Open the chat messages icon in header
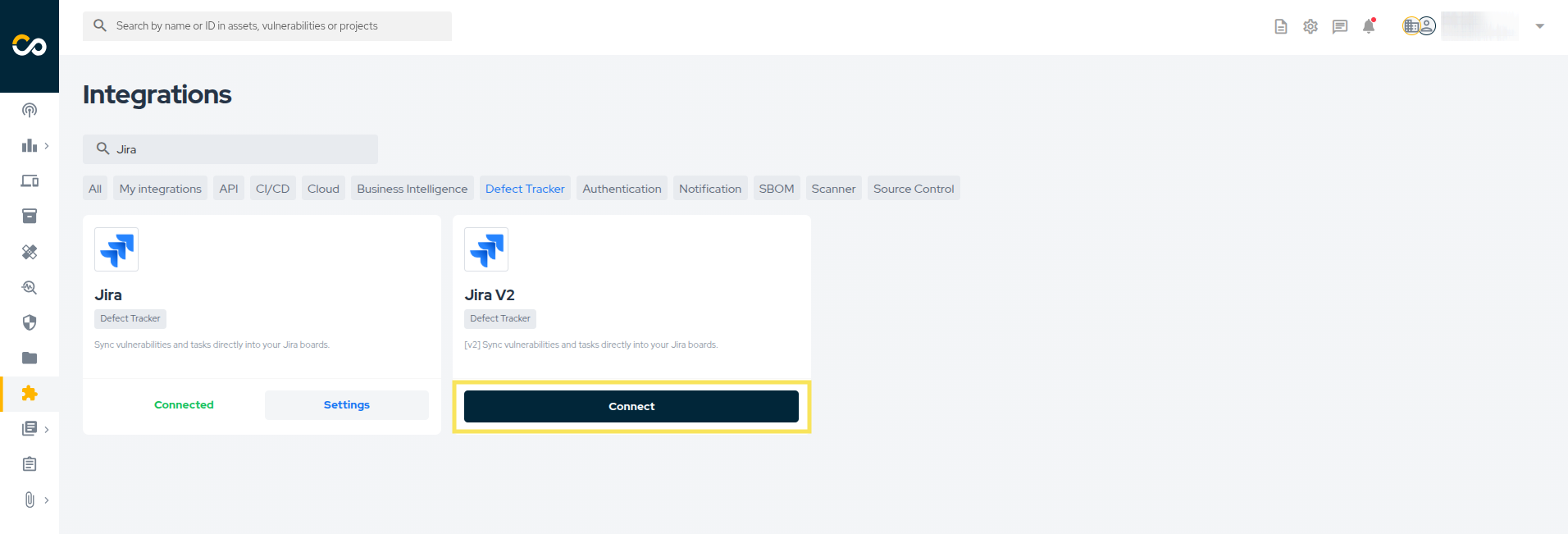Viewport: 1568px width, 534px height. [x=1340, y=26]
